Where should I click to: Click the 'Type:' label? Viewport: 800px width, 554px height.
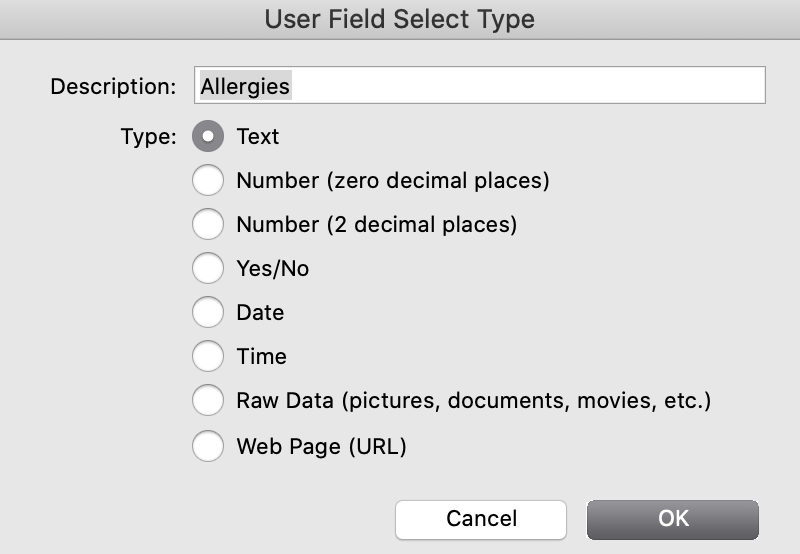[148, 137]
